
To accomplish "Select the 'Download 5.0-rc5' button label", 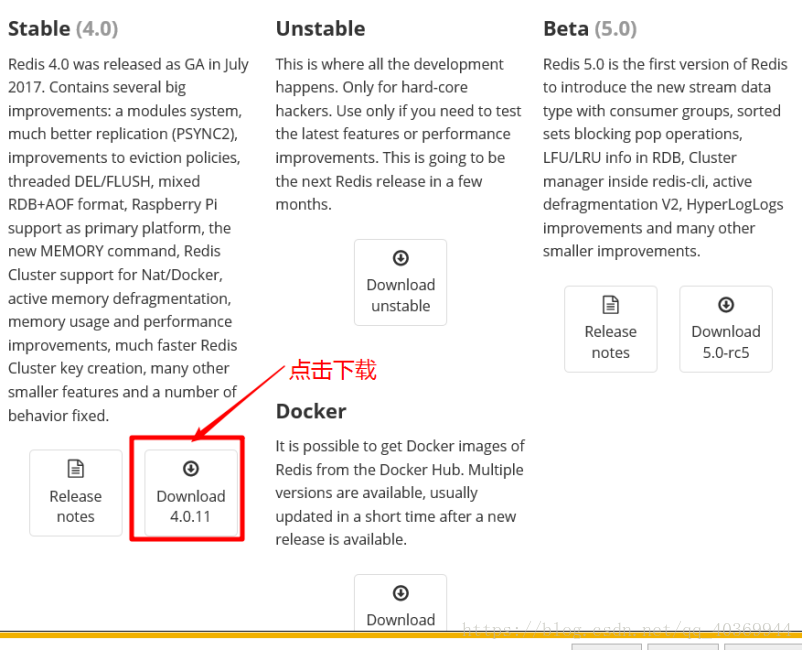I will pyautogui.click(x=726, y=342).
